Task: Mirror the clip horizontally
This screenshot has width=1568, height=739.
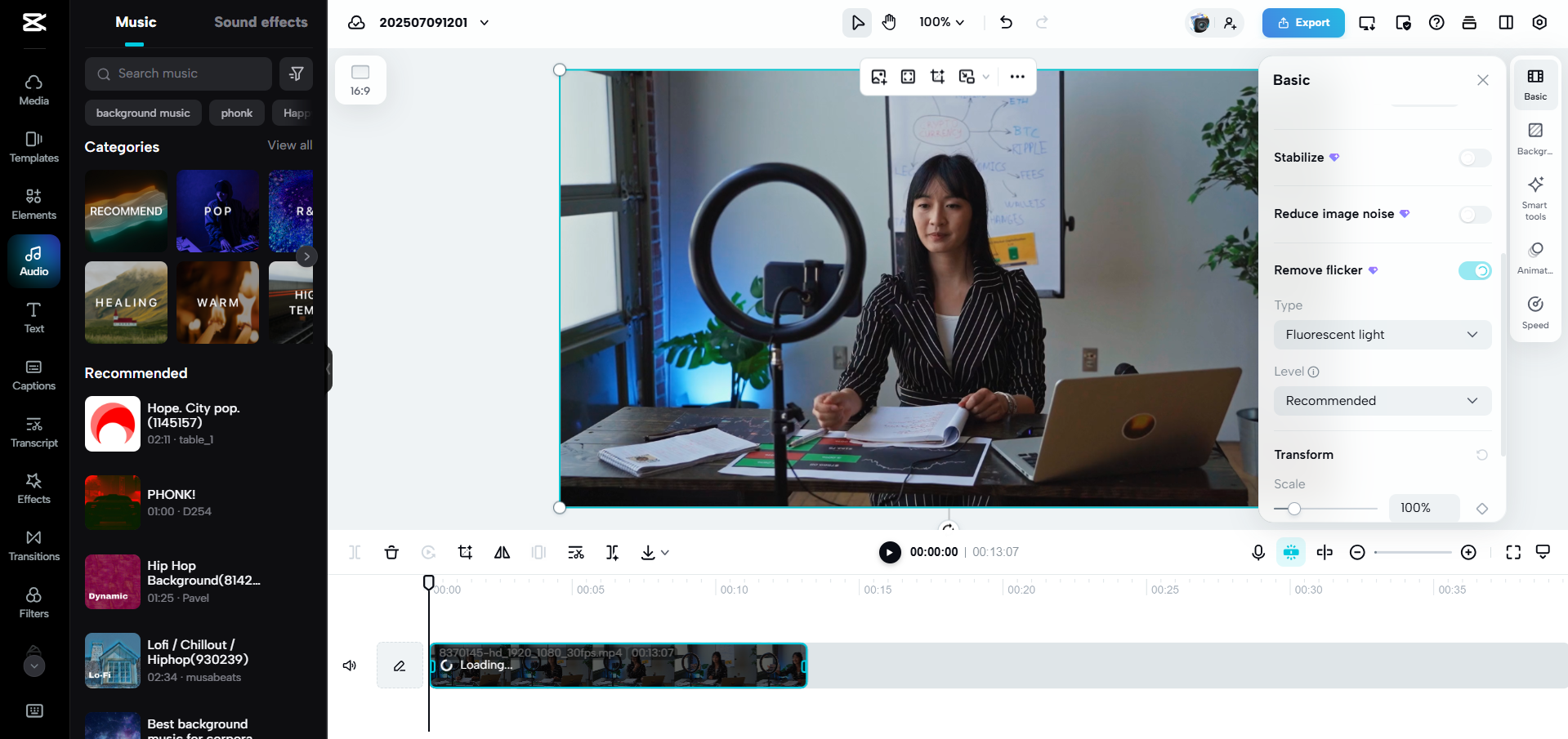Action: pos(502,553)
